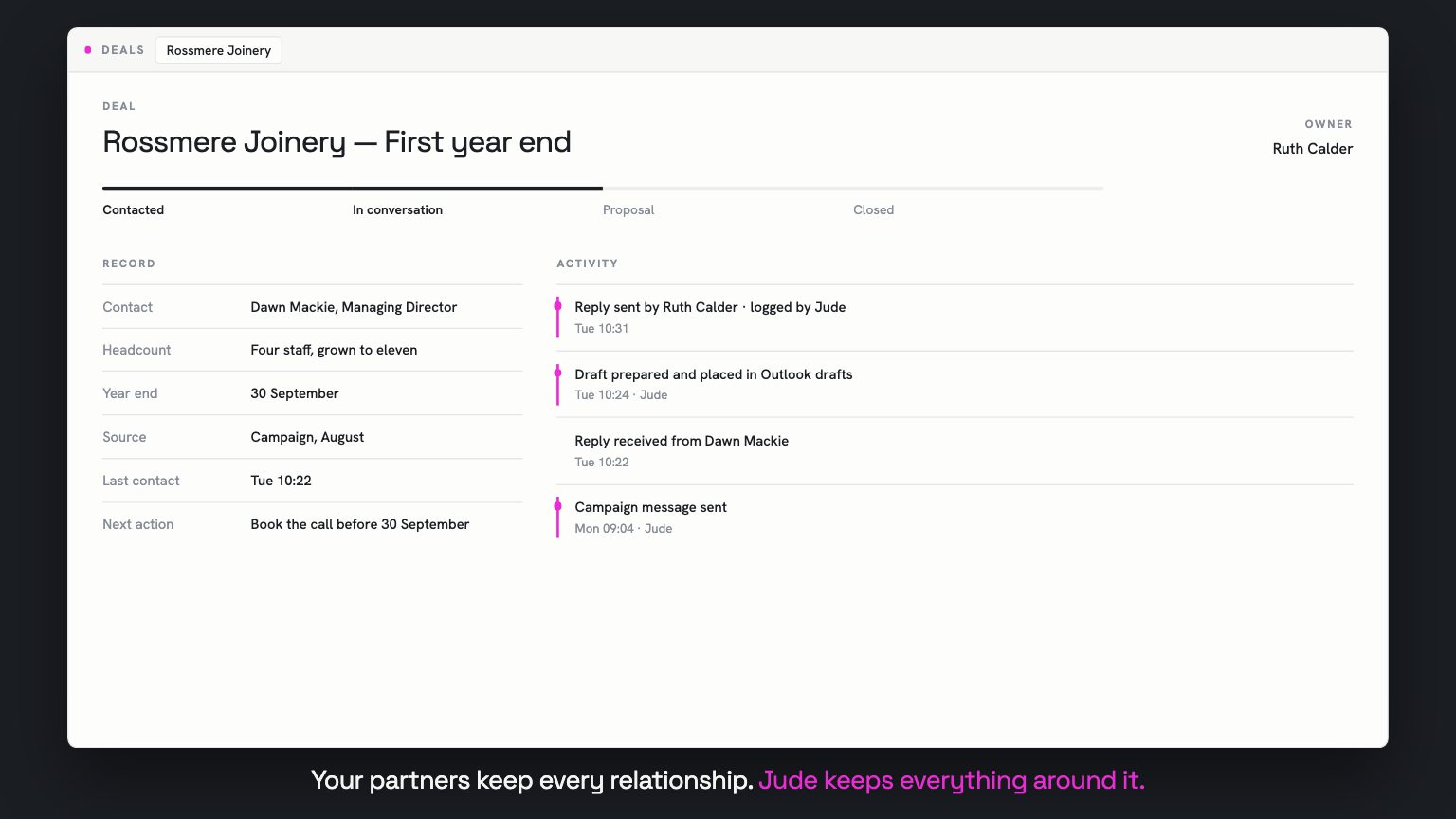Open the Rossmere Joinery tab
The width and height of the screenshot is (1456, 819).
[219, 50]
